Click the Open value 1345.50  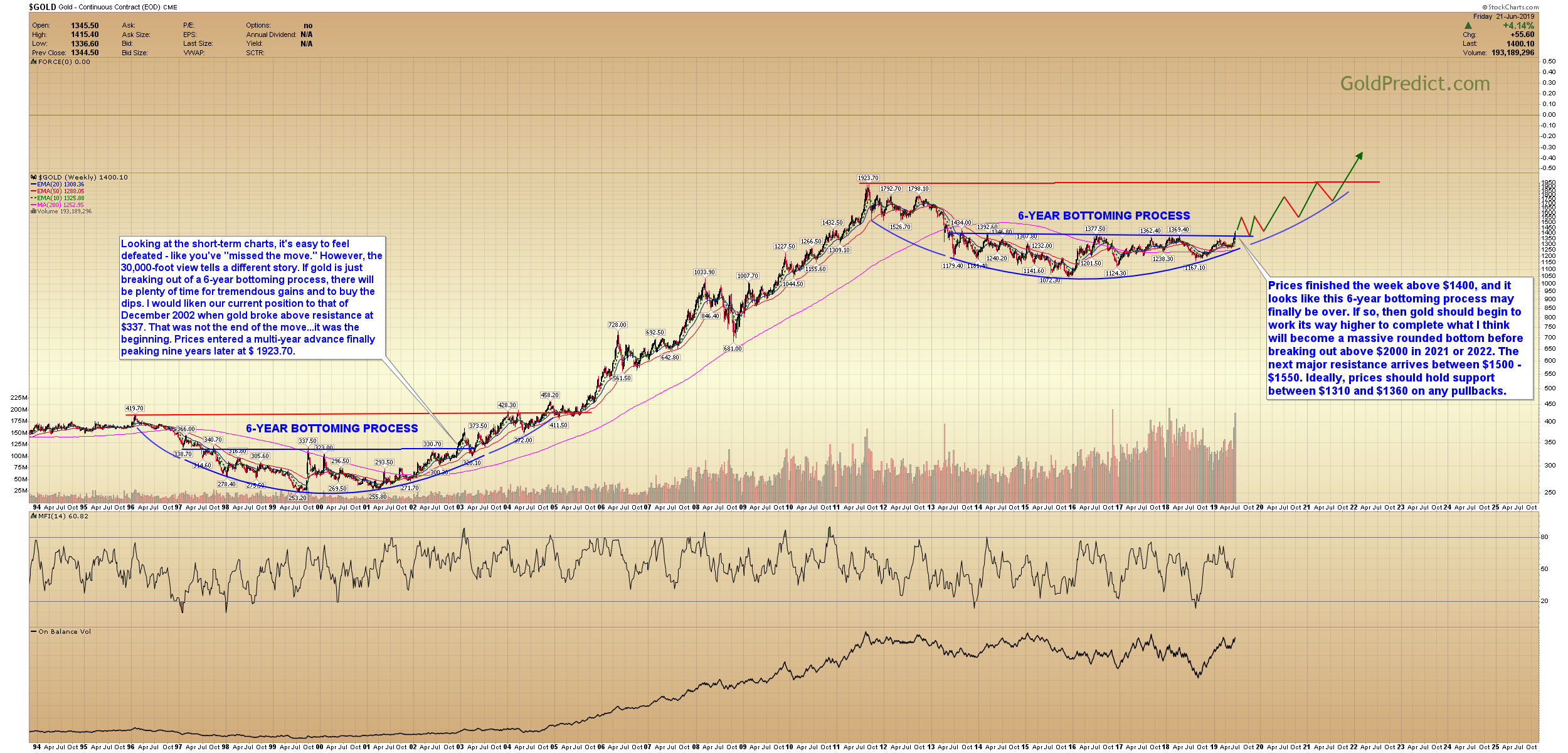click(x=85, y=26)
